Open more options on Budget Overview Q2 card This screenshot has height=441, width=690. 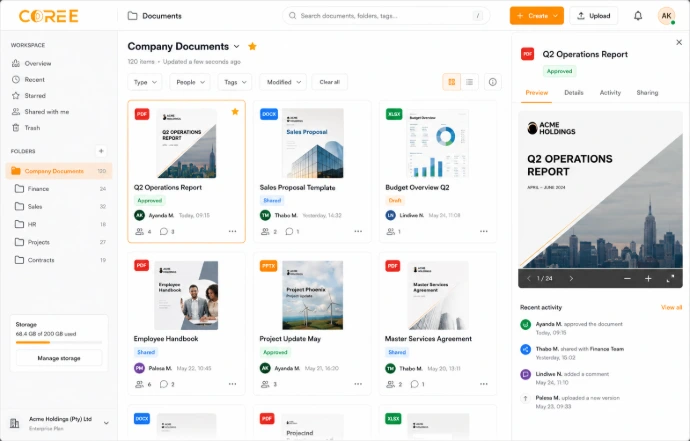tap(484, 231)
